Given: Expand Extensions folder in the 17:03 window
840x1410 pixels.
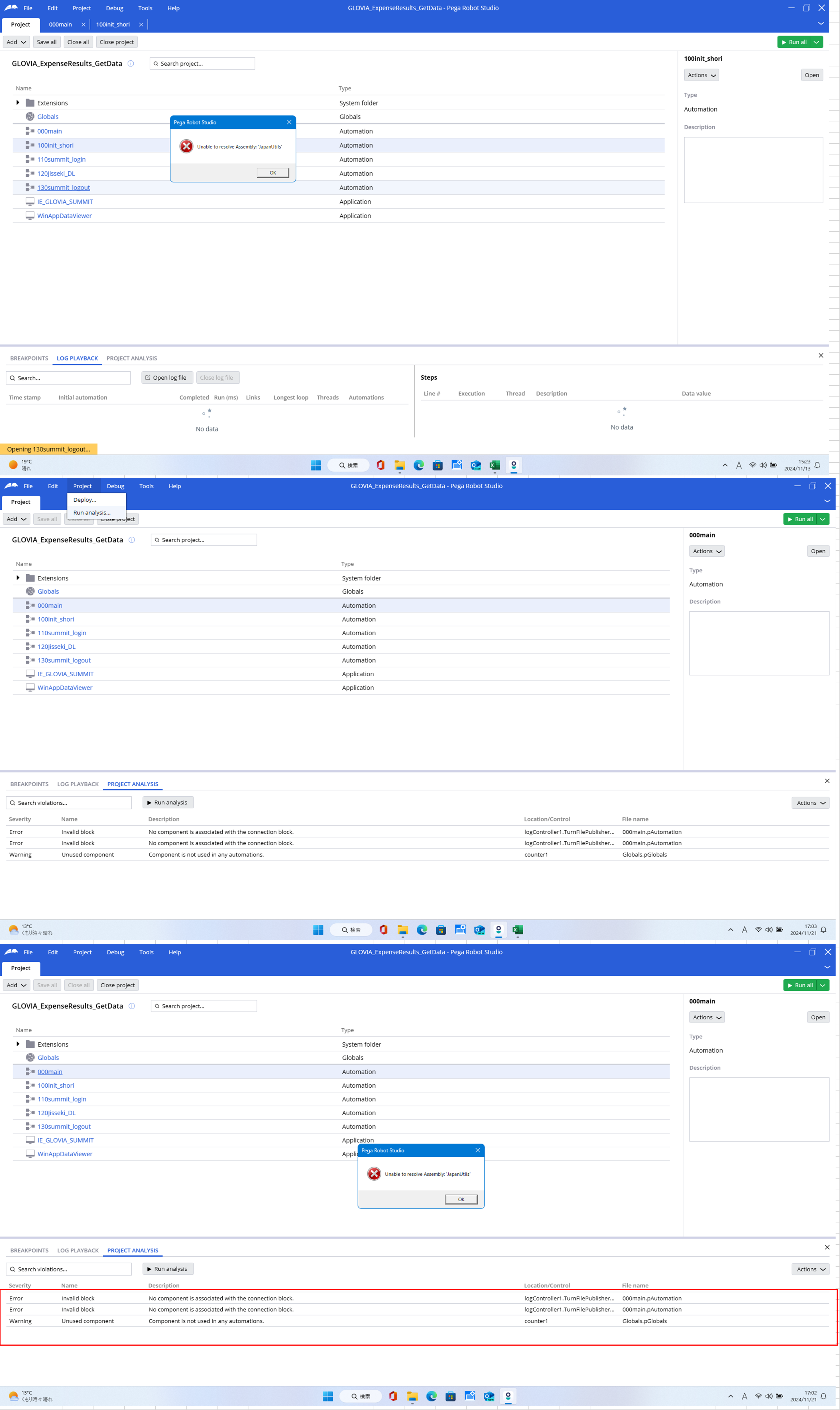Looking at the screenshot, I should pos(18,578).
